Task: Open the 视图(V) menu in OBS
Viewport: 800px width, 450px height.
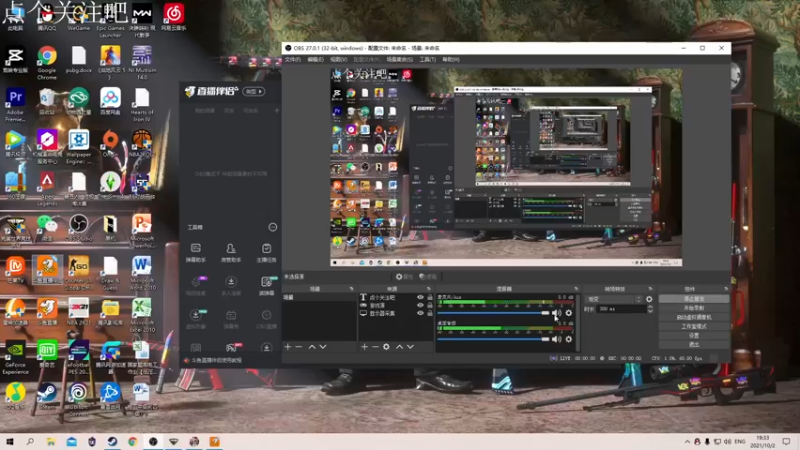Action: coord(338,60)
